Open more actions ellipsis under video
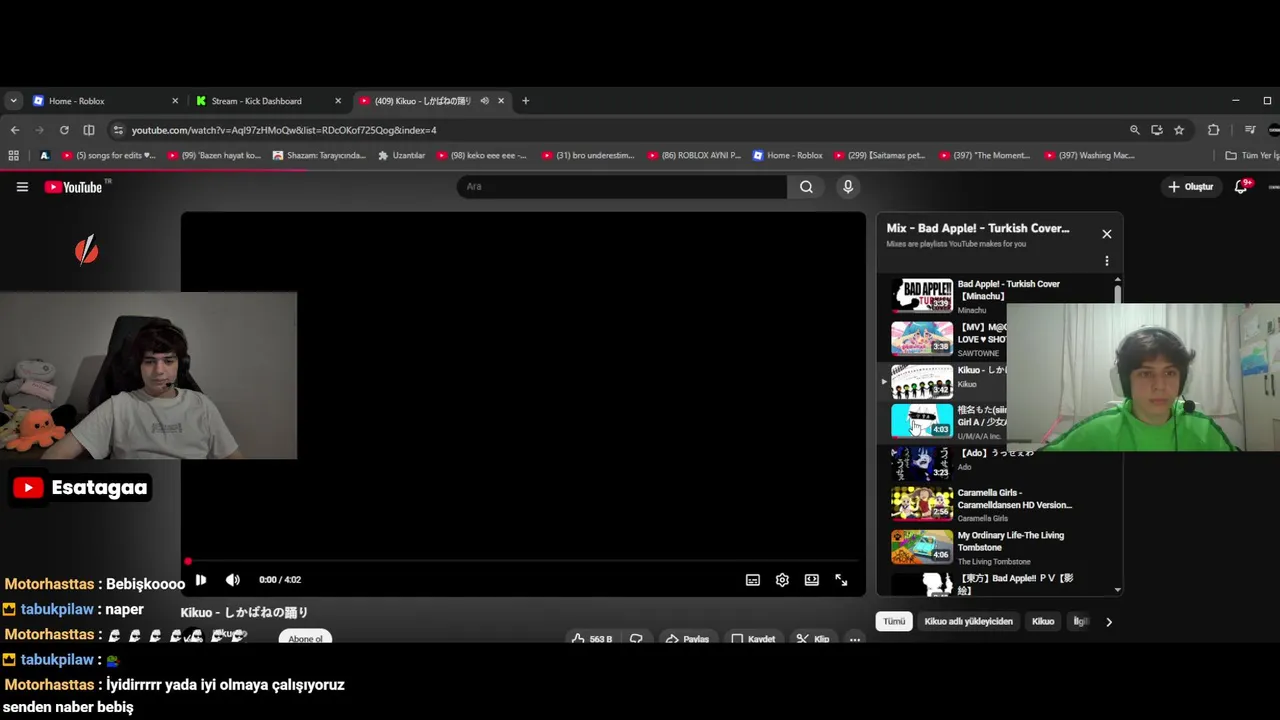The height and width of the screenshot is (720, 1280). (x=855, y=639)
